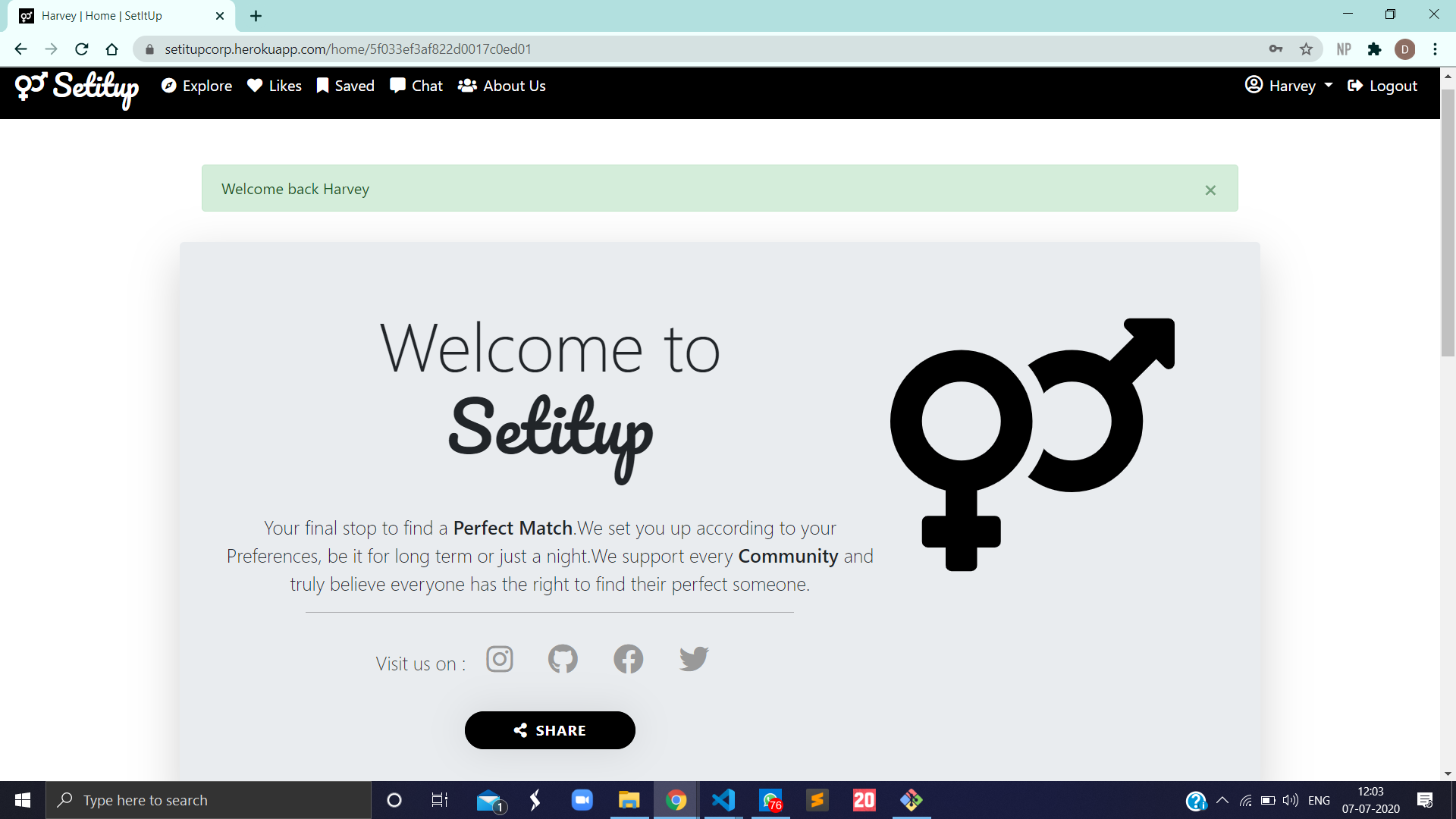Open the GitHub social icon

[x=563, y=659]
